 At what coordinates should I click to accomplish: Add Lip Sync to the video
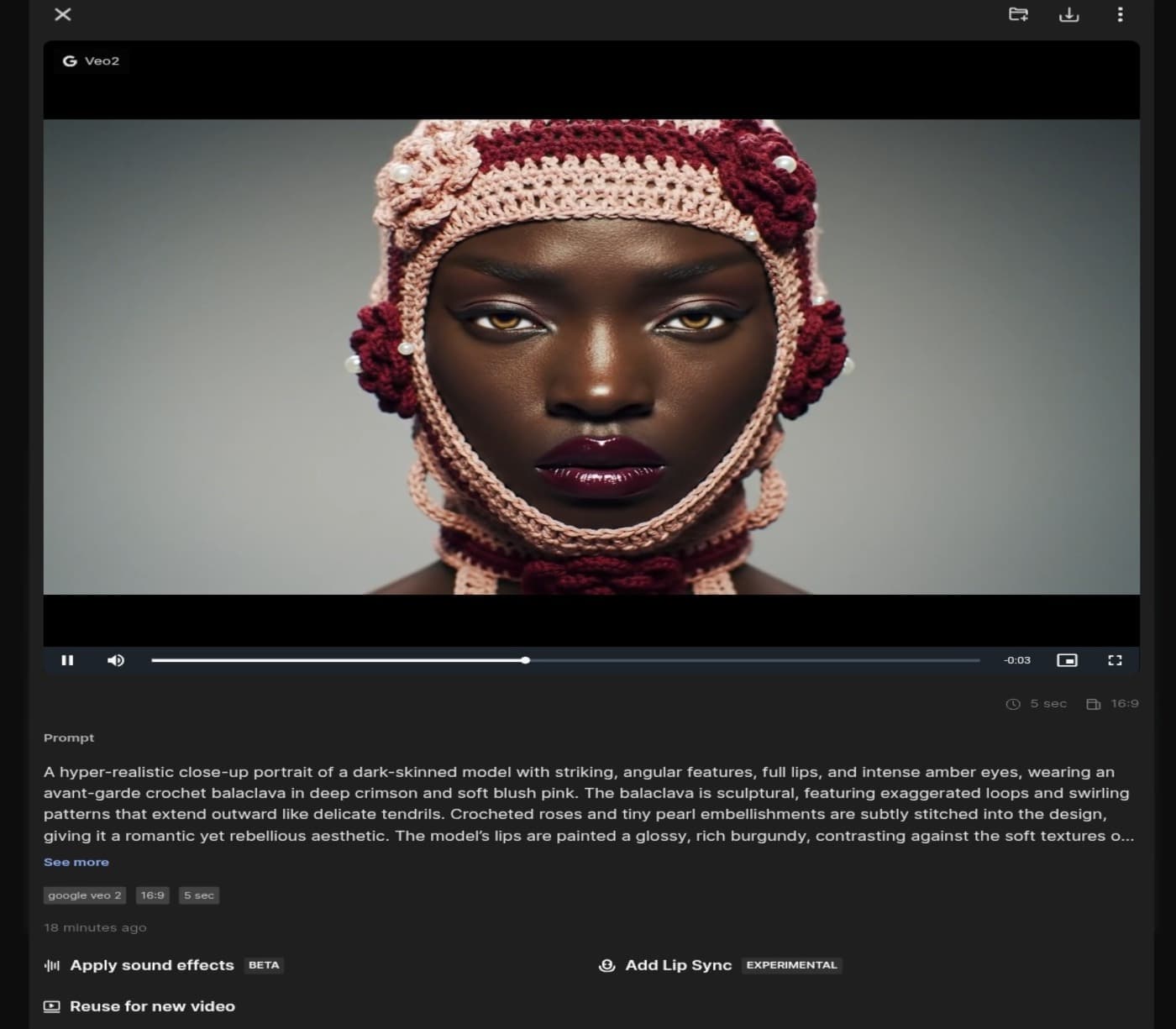678,965
